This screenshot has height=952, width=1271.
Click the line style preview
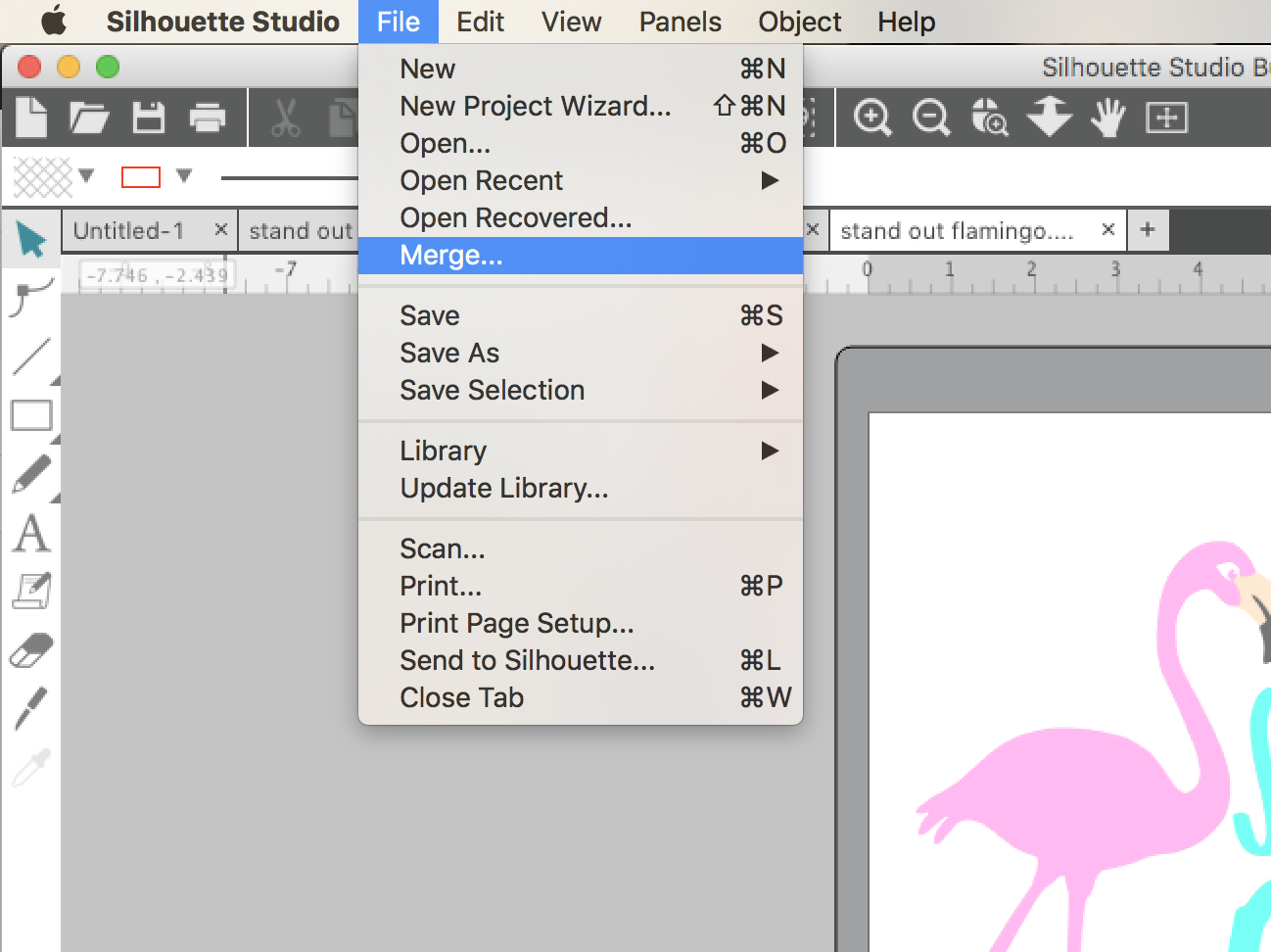tap(290, 177)
